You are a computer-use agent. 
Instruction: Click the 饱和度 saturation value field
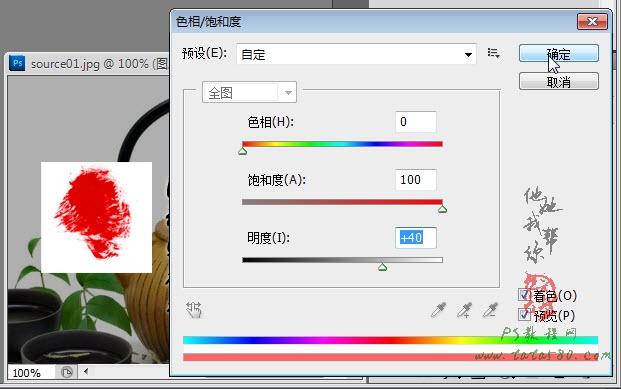coord(416,180)
